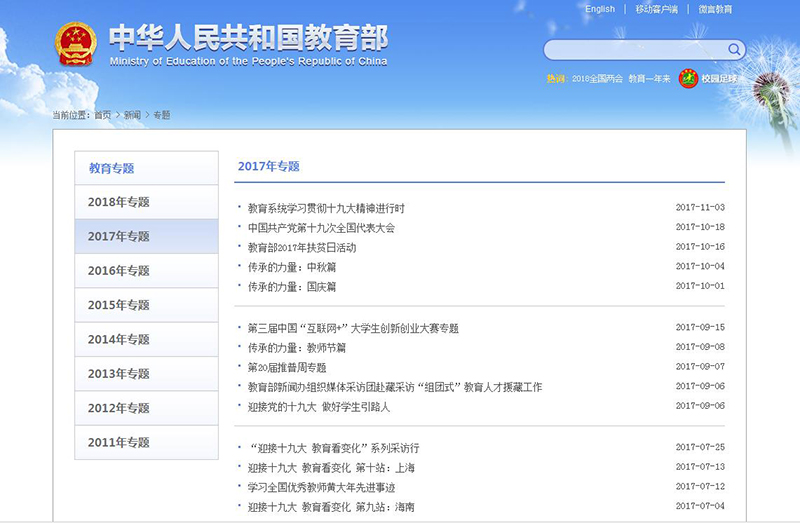Select 2018年专题 in the sidebar

(119, 202)
